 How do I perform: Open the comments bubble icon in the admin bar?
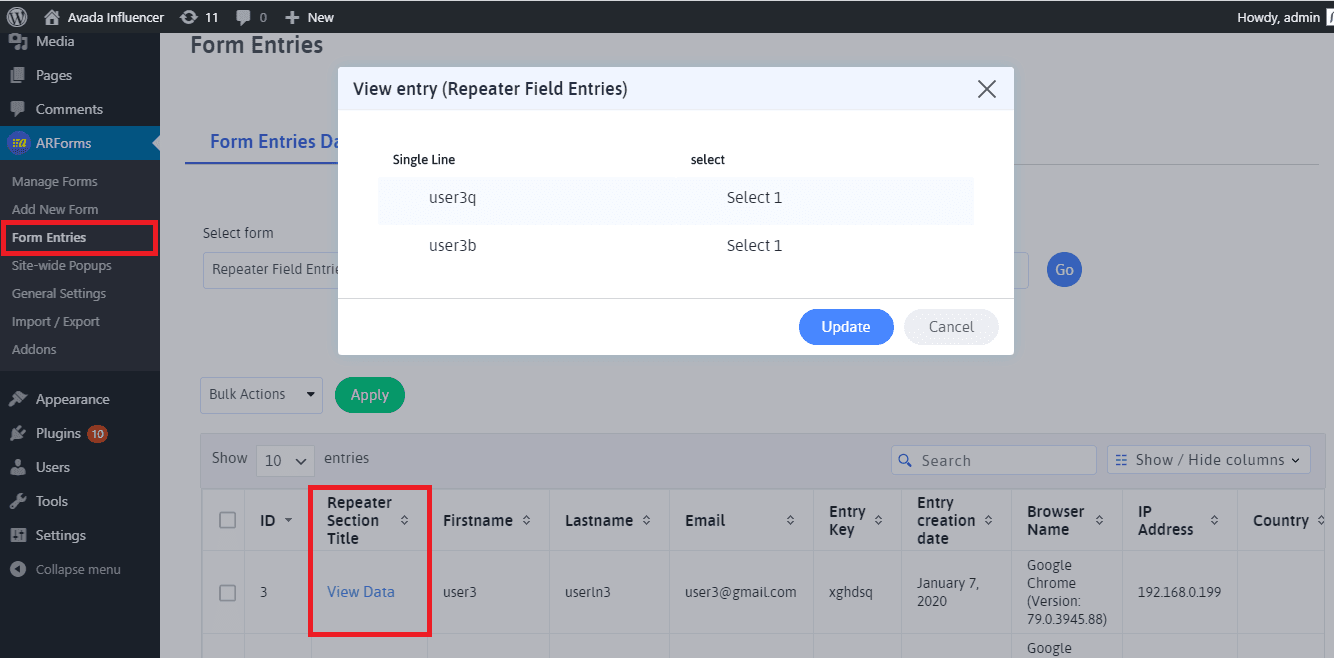244,18
